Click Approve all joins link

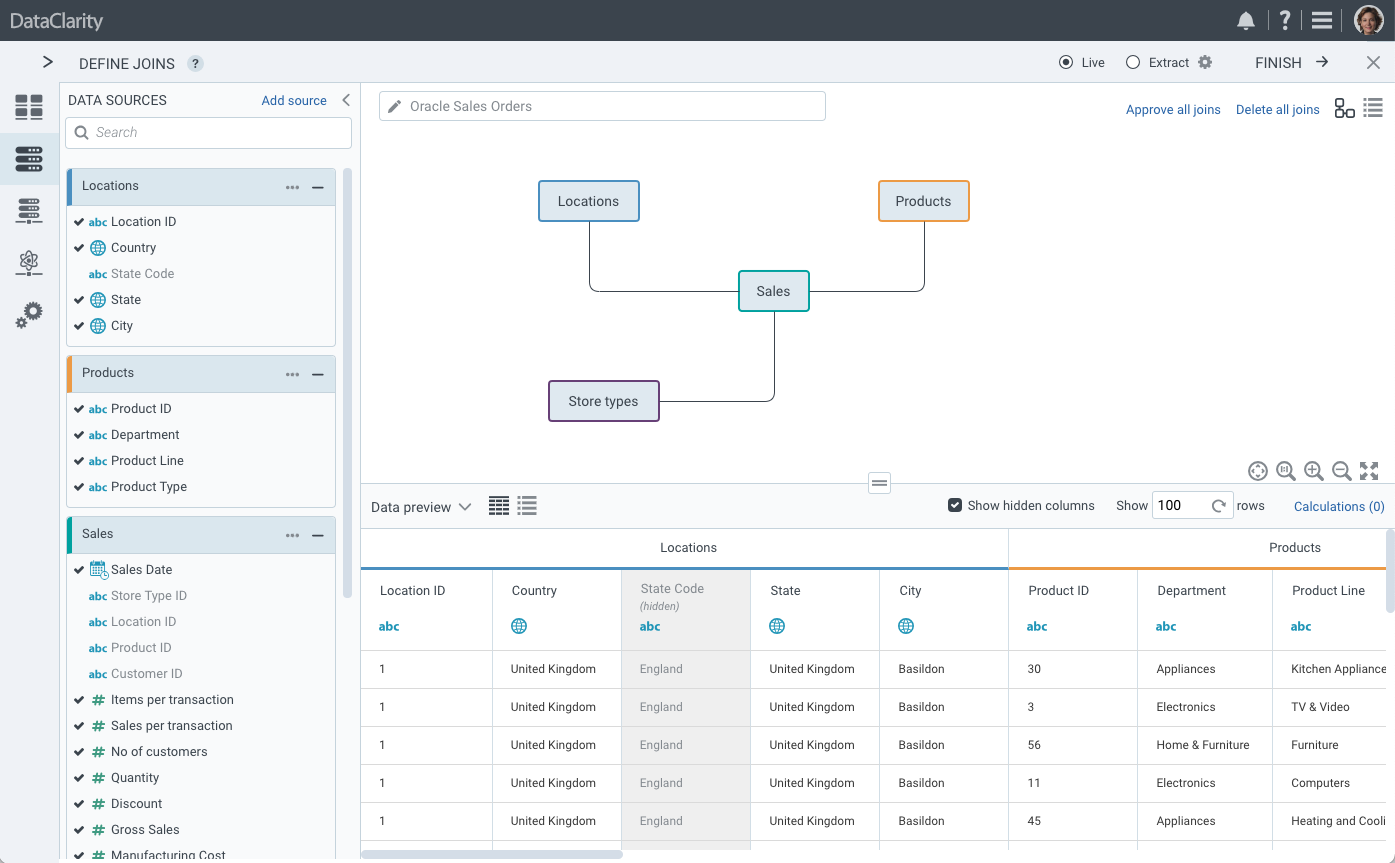click(1173, 109)
